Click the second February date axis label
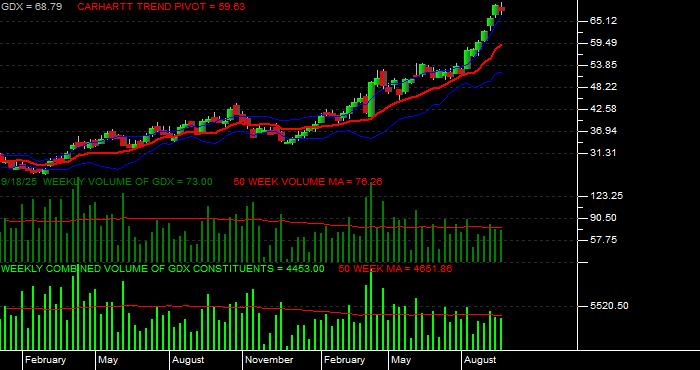The height and width of the screenshot is (370, 700). (344, 360)
